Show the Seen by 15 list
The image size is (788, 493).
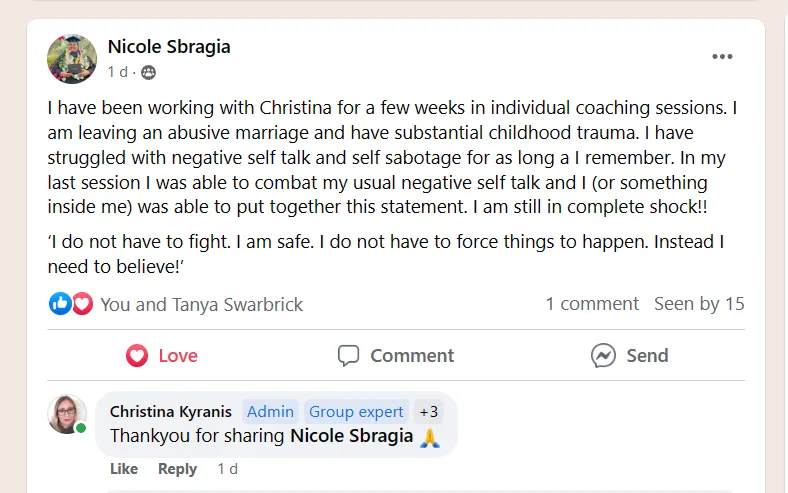(x=699, y=303)
